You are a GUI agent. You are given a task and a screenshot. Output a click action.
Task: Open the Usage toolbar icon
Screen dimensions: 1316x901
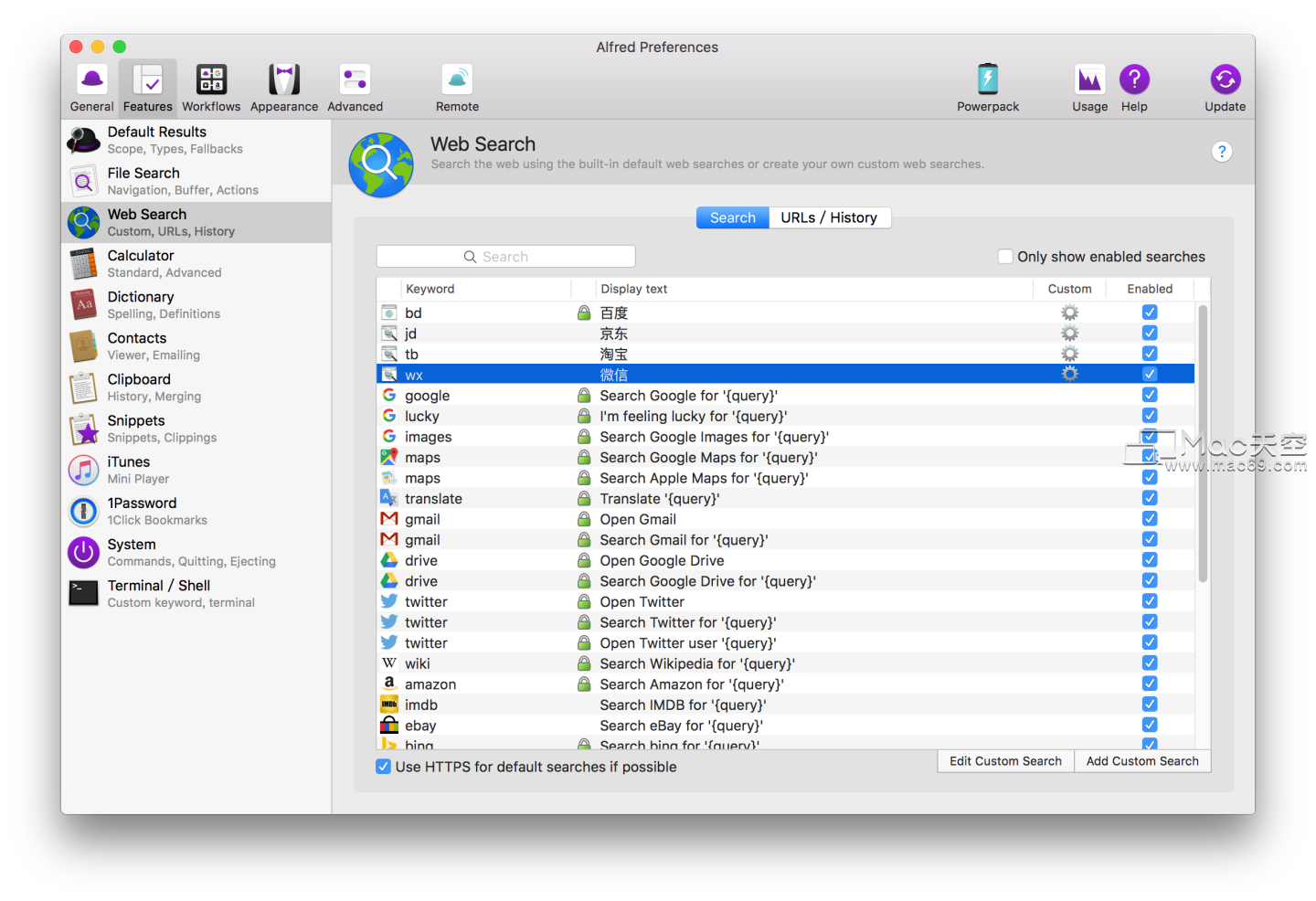click(1089, 89)
